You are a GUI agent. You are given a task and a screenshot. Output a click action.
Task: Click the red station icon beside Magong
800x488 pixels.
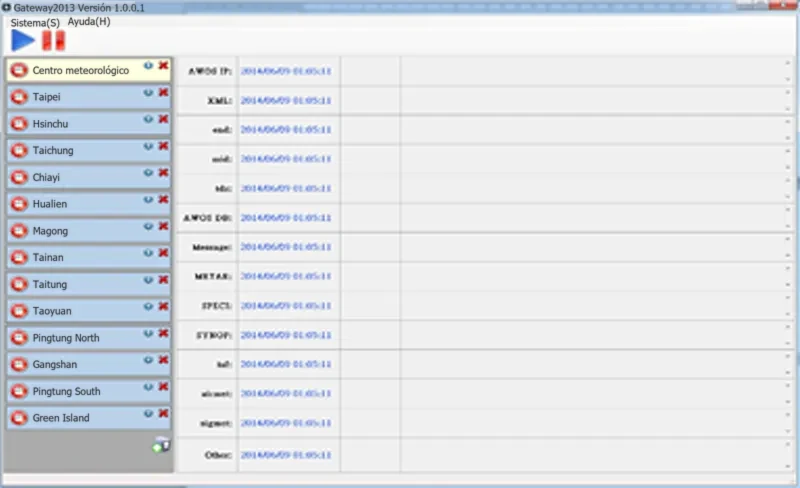pos(19,231)
